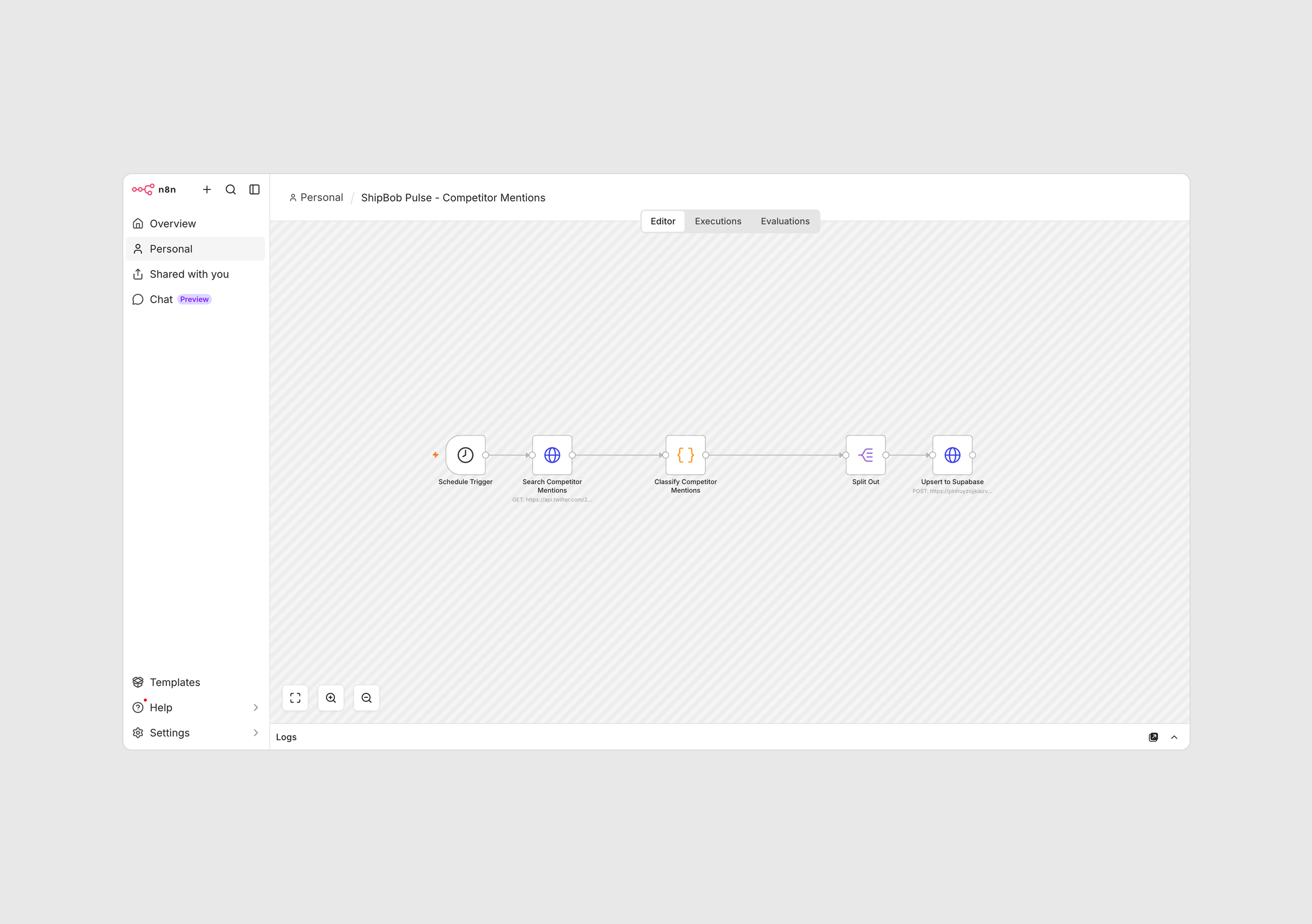Click the Chat bubble icon
The width and height of the screenshot is (1312, 924).
(137, 300)
